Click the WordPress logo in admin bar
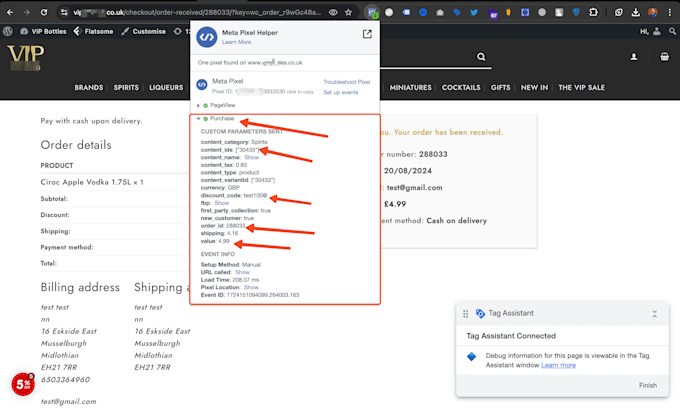680x408 pixels. (7, 31)
